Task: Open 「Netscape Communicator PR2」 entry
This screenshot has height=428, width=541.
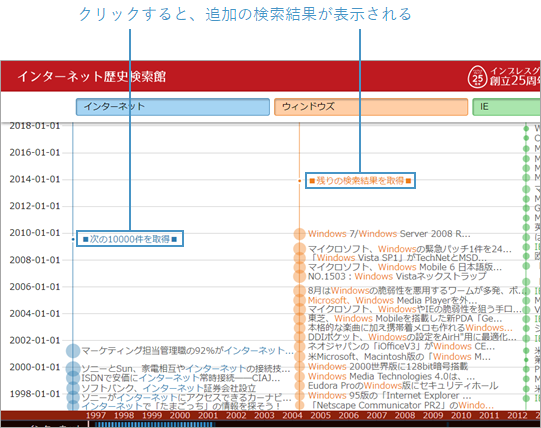Action: pyautogui.click(x=401, y=405)
